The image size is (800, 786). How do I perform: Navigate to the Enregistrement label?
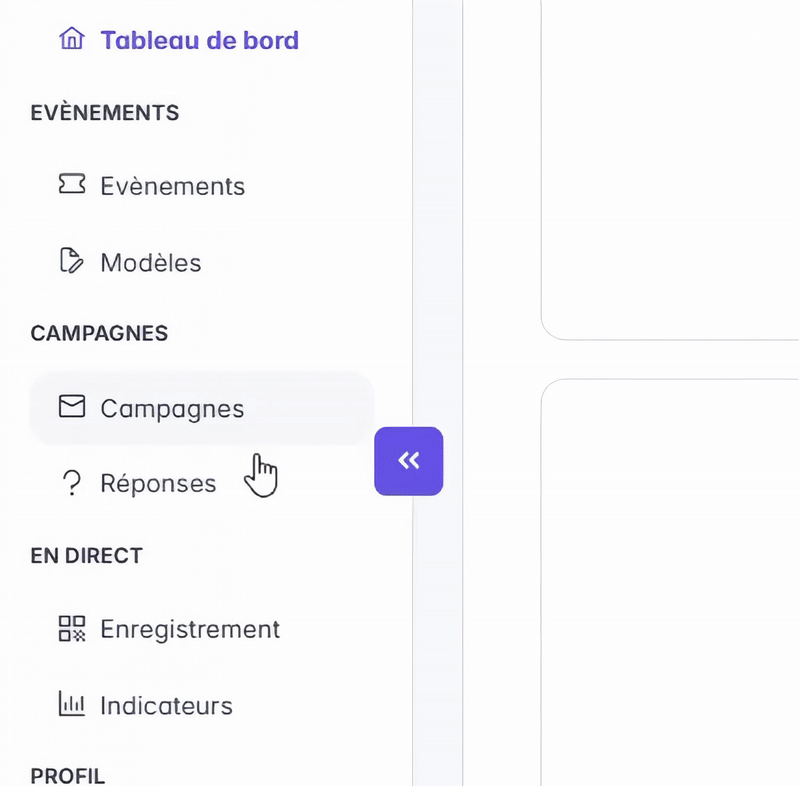point(190,629)
